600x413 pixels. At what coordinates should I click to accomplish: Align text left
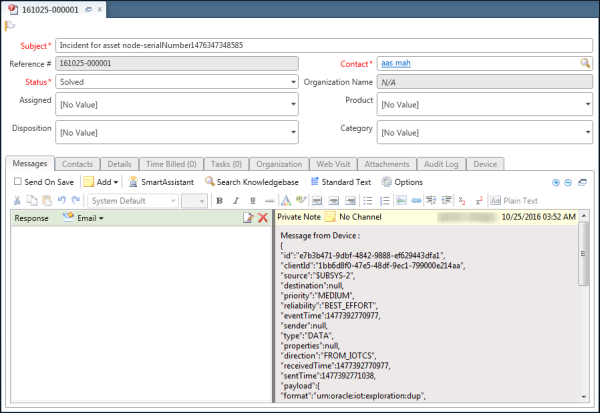pyautogui.click(x=317, y=201)
